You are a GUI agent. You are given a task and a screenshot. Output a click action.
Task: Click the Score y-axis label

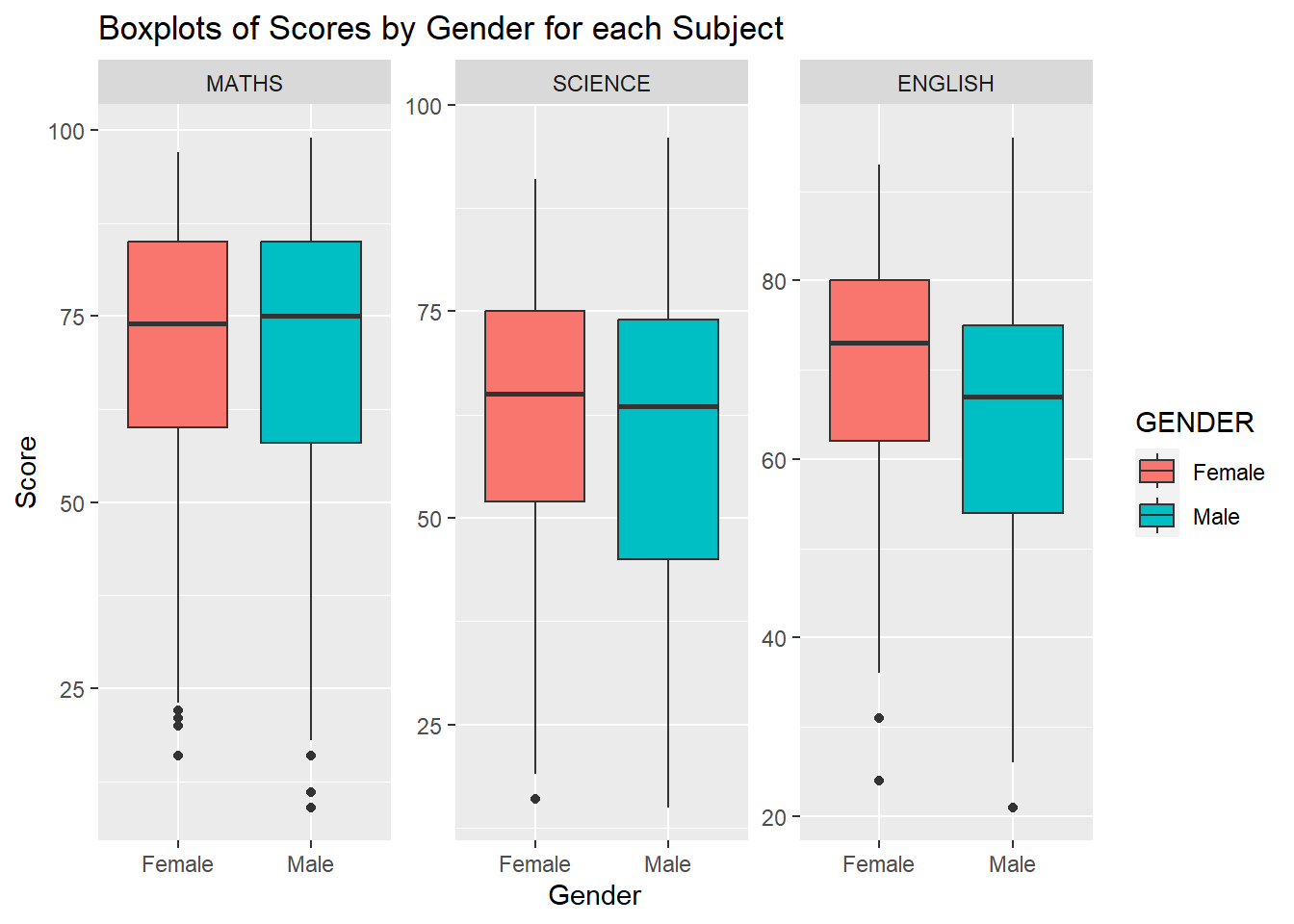[27, 472]
